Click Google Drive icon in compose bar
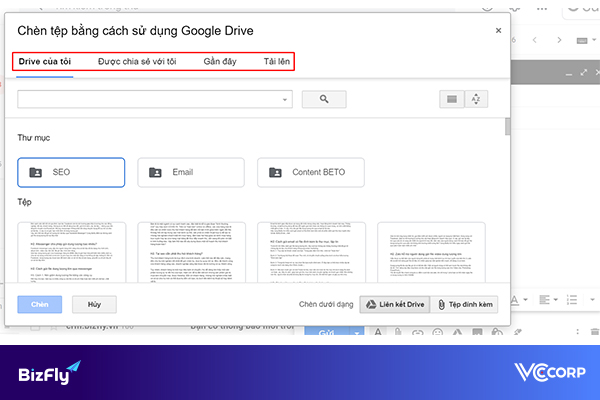 point(457,332)
